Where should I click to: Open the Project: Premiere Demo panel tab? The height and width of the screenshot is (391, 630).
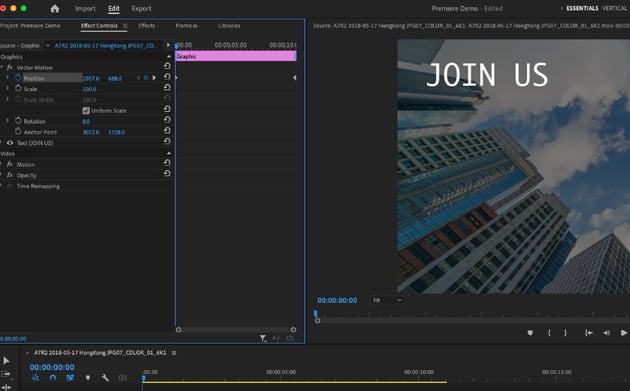click(31, 26)
